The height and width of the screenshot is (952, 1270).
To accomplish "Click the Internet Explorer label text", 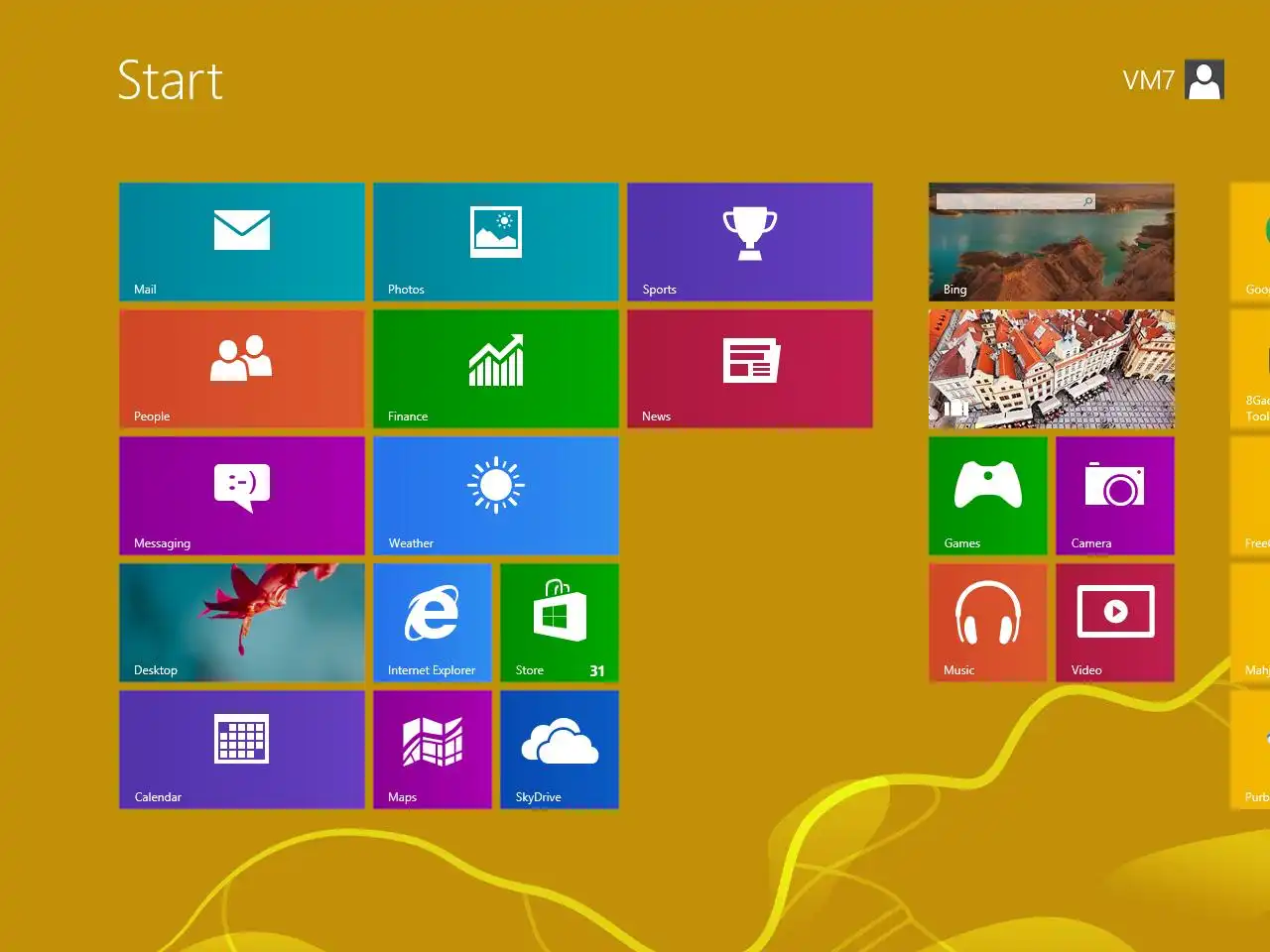I will tap(432, 670).
